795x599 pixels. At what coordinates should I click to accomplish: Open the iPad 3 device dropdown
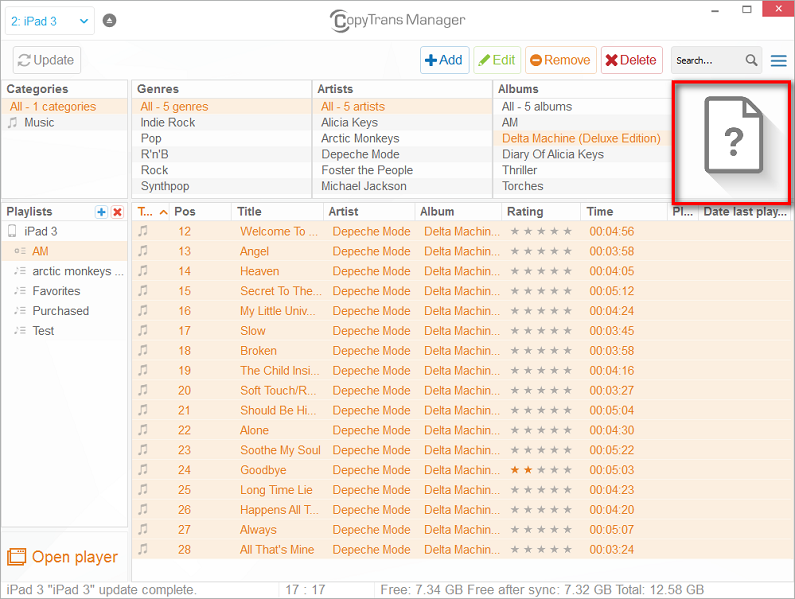[x=49, y=20]
